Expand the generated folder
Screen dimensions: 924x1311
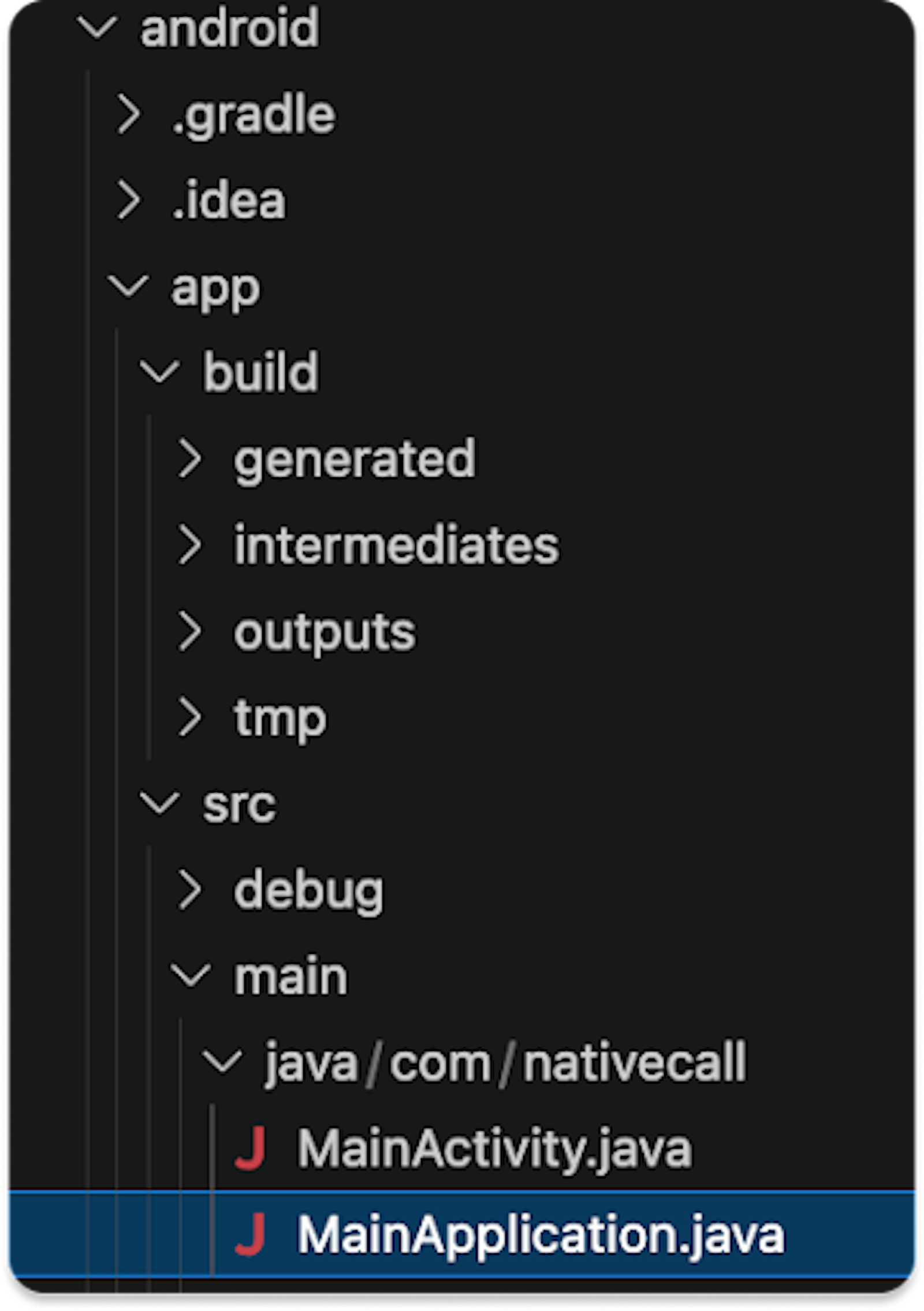pos(191,459)
